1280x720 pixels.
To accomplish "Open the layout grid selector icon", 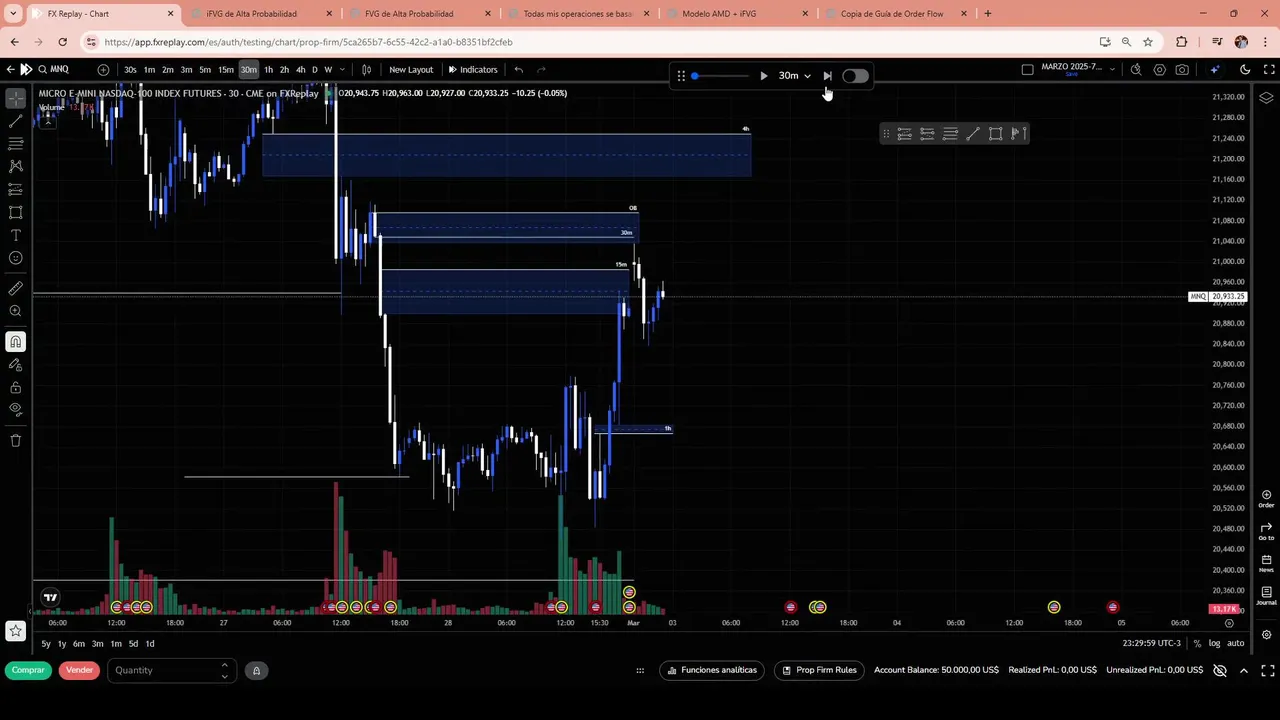I will tap(1027, 69).
